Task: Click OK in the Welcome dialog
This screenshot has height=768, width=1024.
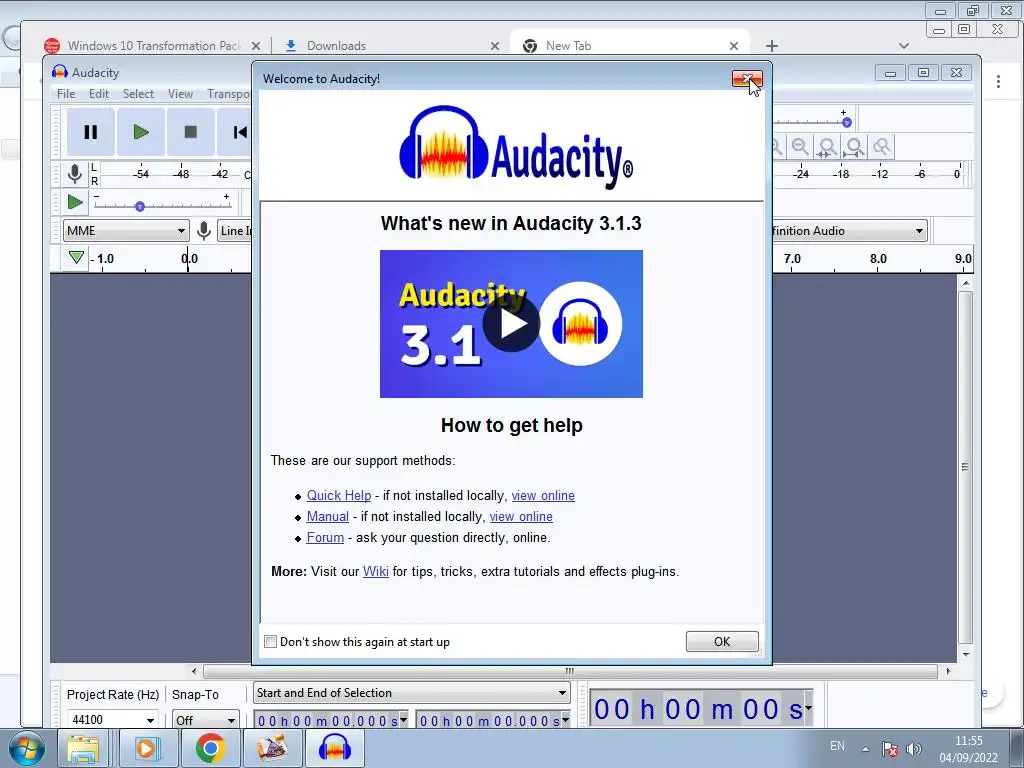Action: (x=722, y=641)
